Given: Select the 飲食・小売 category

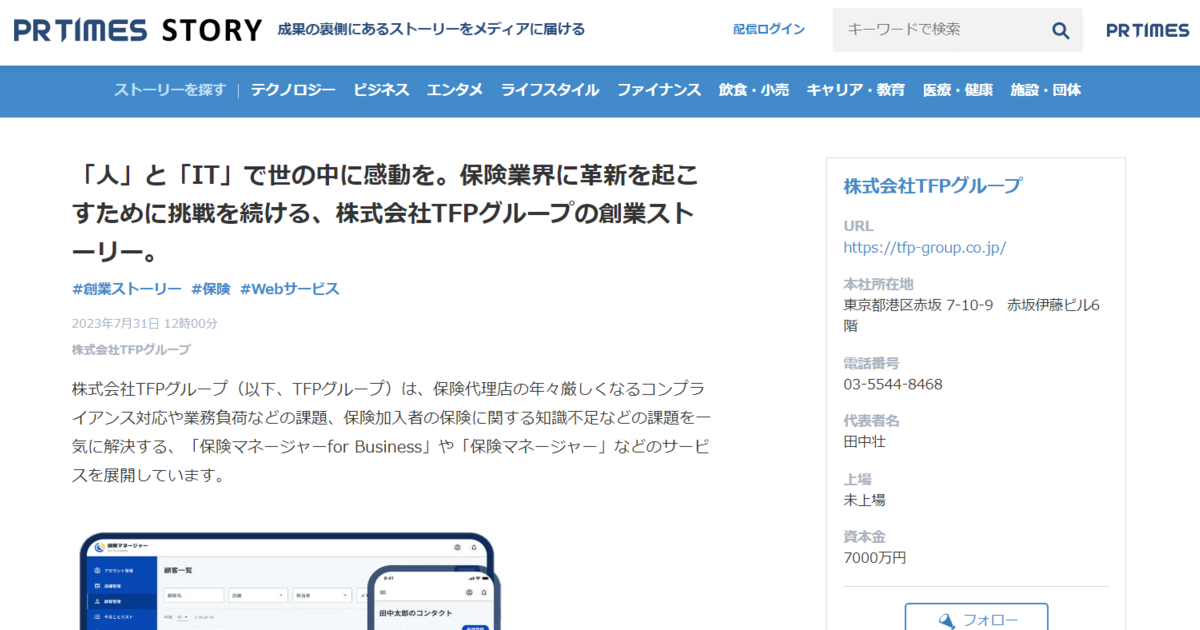Looking at the screenshot, I should pyautogui.click(x=754, y=90).
